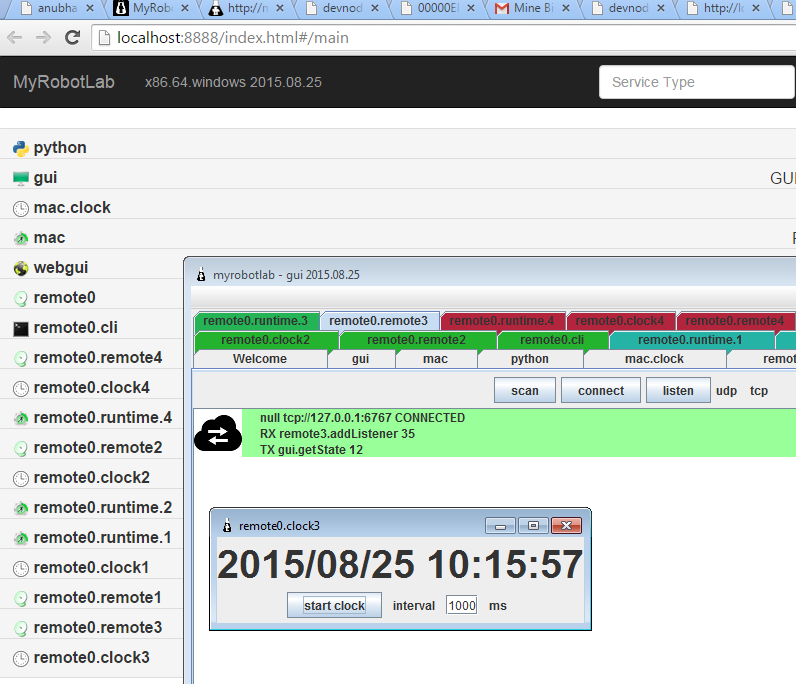Viewport: 796px width, 684px height.
Task: Close the remote0.clock3 window
Action: point(567,526)
